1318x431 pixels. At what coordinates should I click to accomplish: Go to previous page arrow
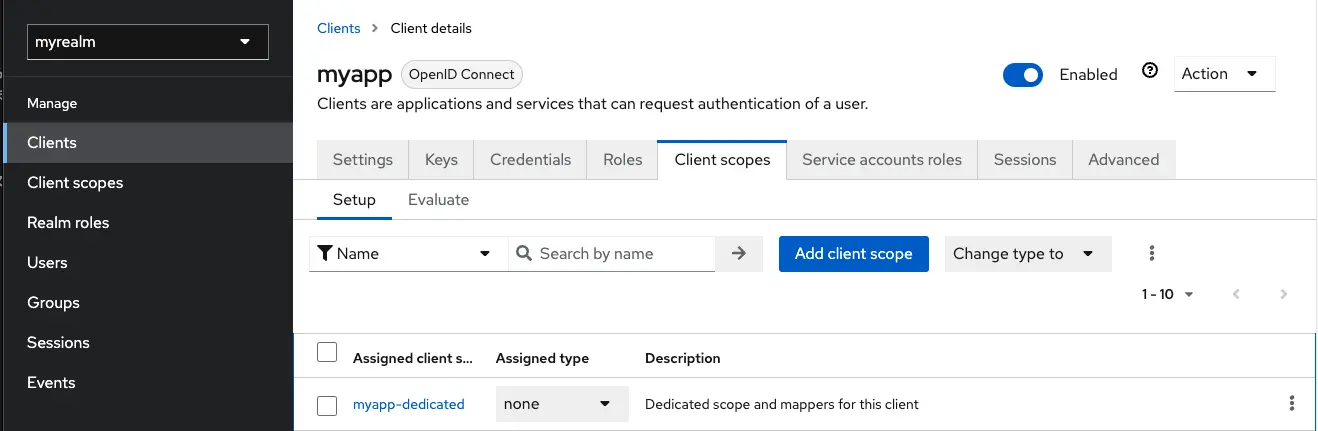1237,294
